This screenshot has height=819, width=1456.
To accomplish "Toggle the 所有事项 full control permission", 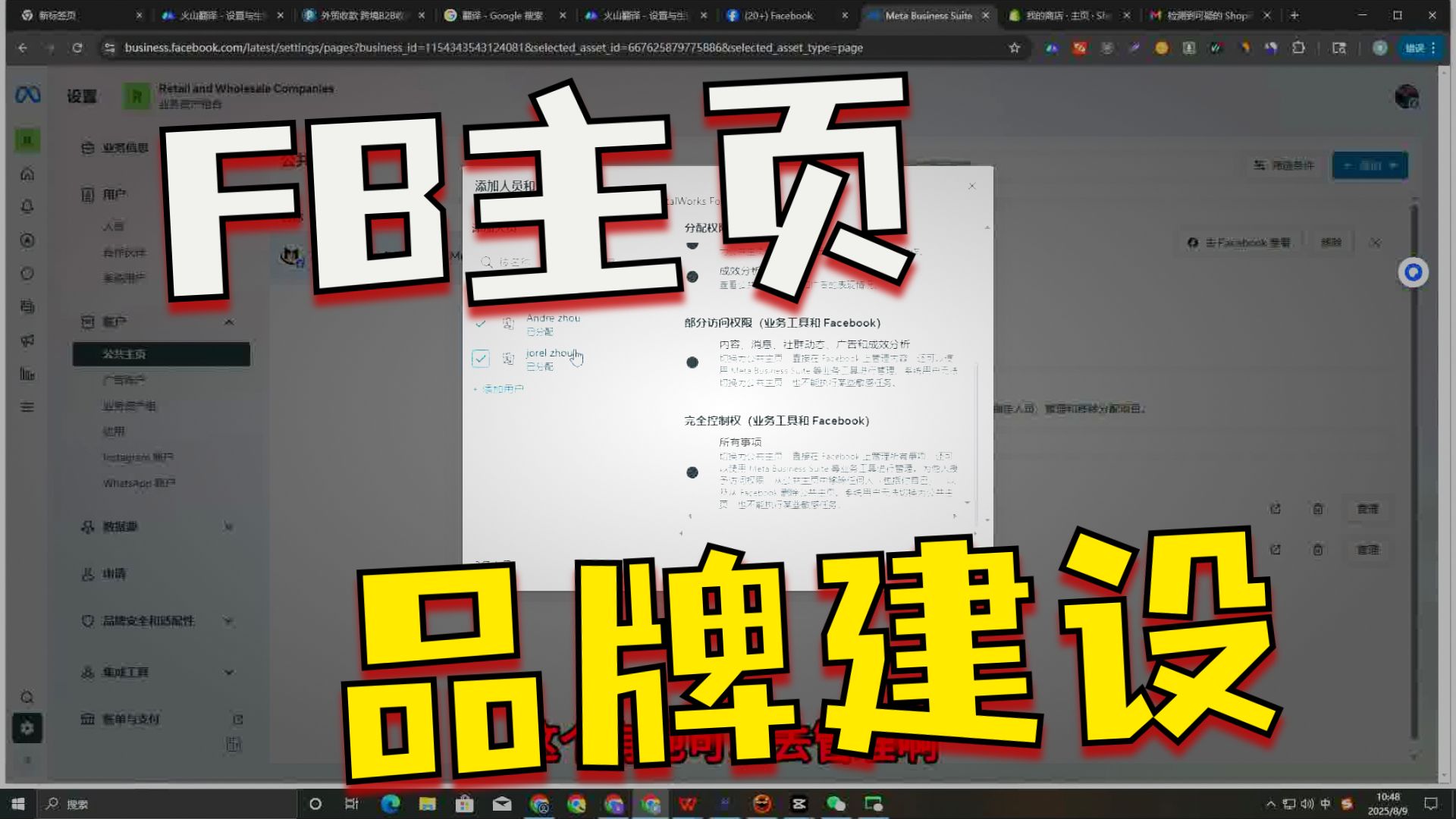I will (x=692, y=472).
